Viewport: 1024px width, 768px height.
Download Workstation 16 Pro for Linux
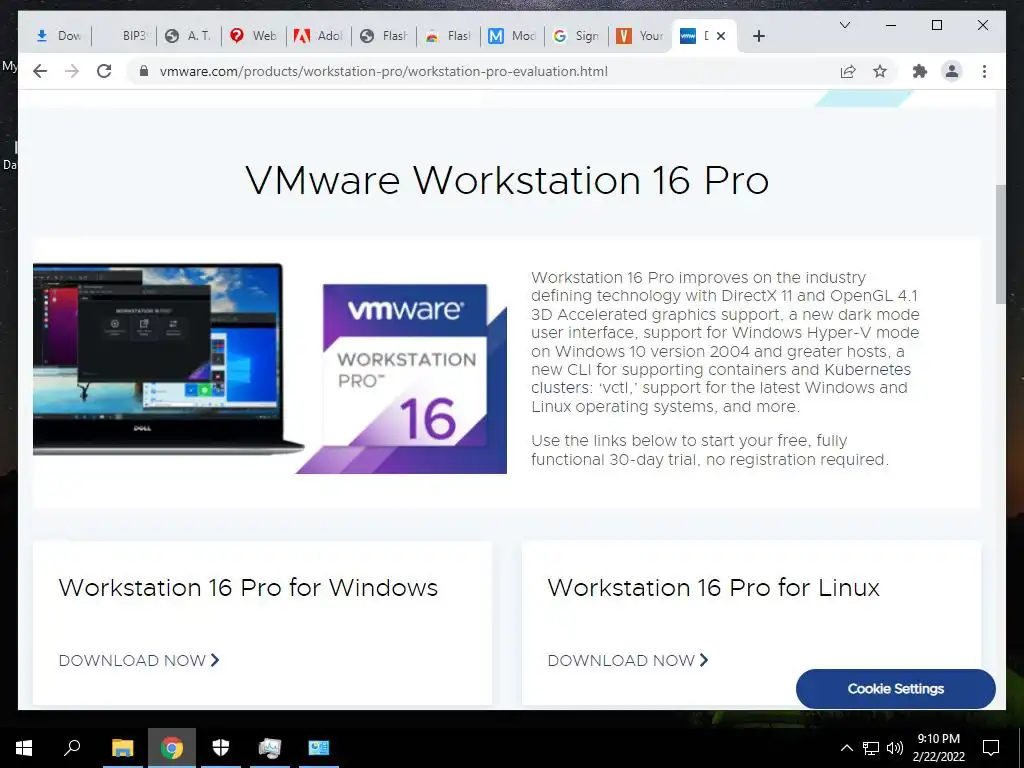628,660
